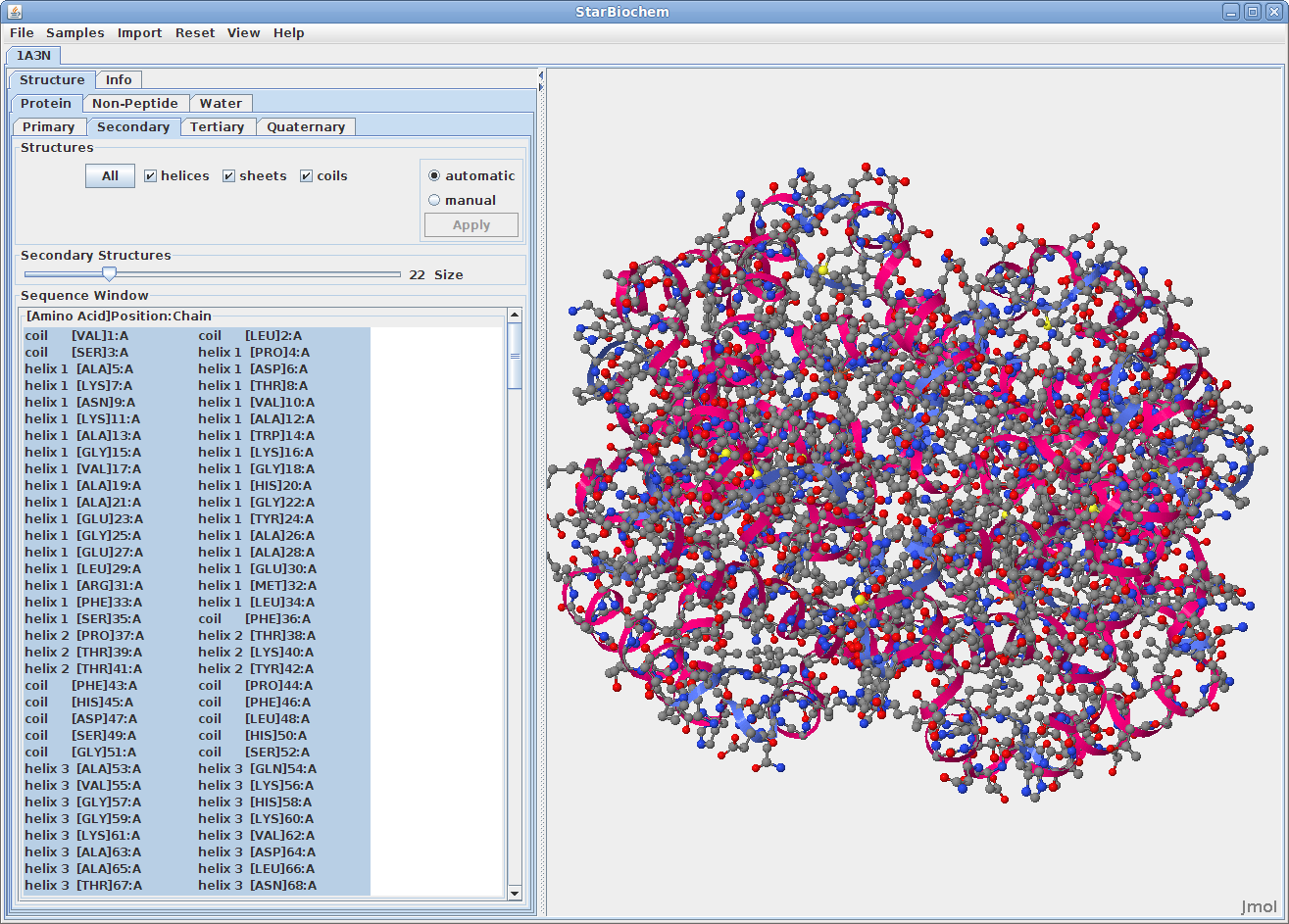Select the [HIS]20:A row in sequence list
1289x924 pixels.
(280, 485)
